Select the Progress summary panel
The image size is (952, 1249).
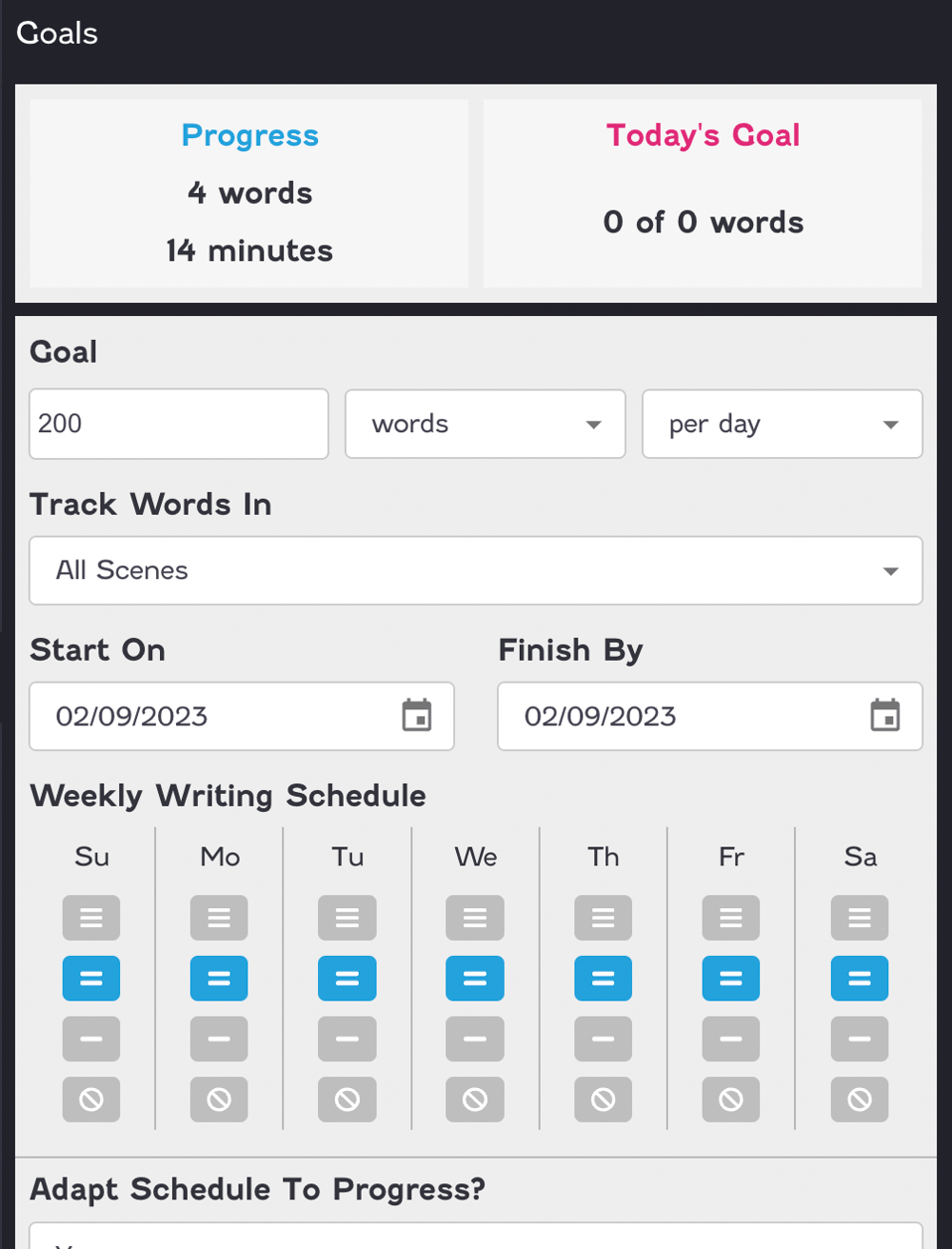[x=249, y=193]
